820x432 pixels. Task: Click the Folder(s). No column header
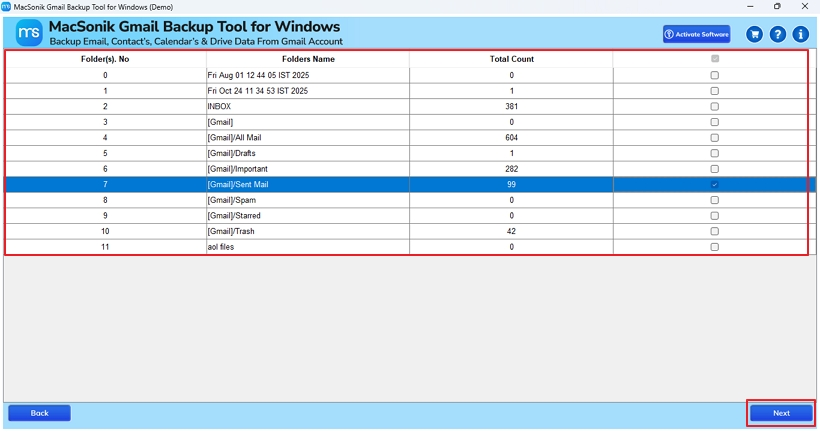[x=105, y=59]
